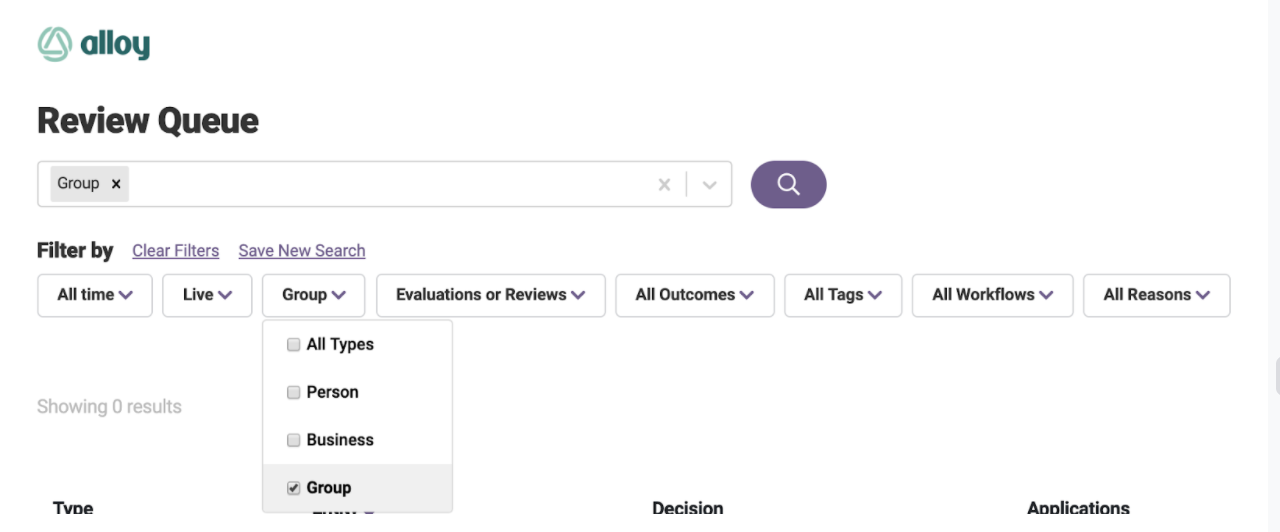This screenshot has height=532, width=1280.
Task: Expand the All Tags dropdown
Action: (x=843, y=295)
